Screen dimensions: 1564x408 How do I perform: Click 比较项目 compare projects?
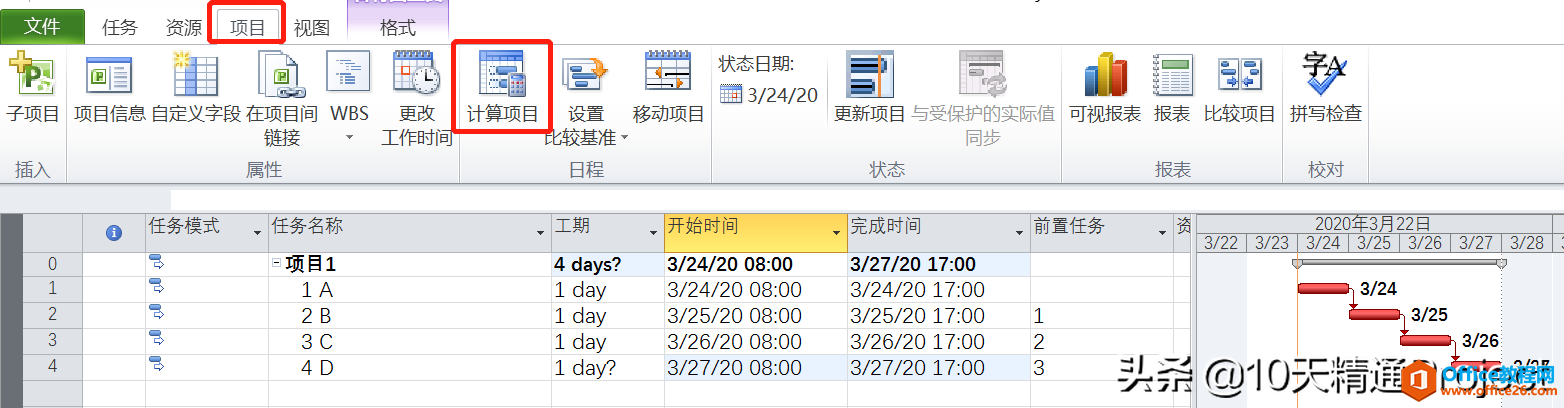[1240, 89]
